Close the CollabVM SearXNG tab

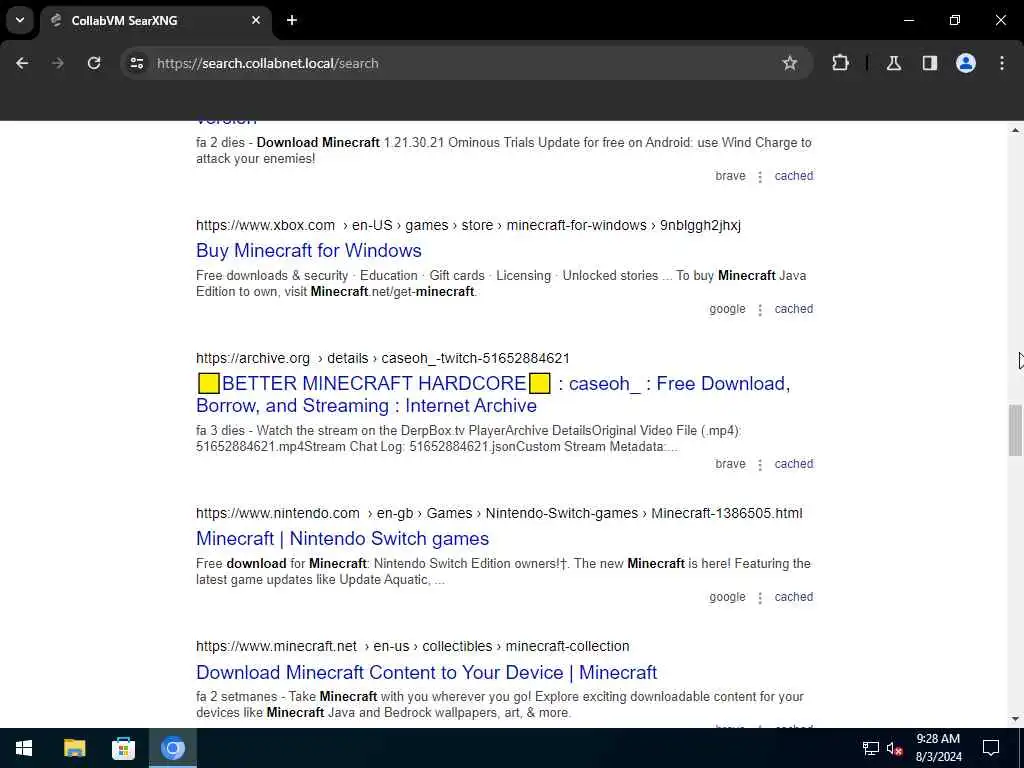[256, 20]
